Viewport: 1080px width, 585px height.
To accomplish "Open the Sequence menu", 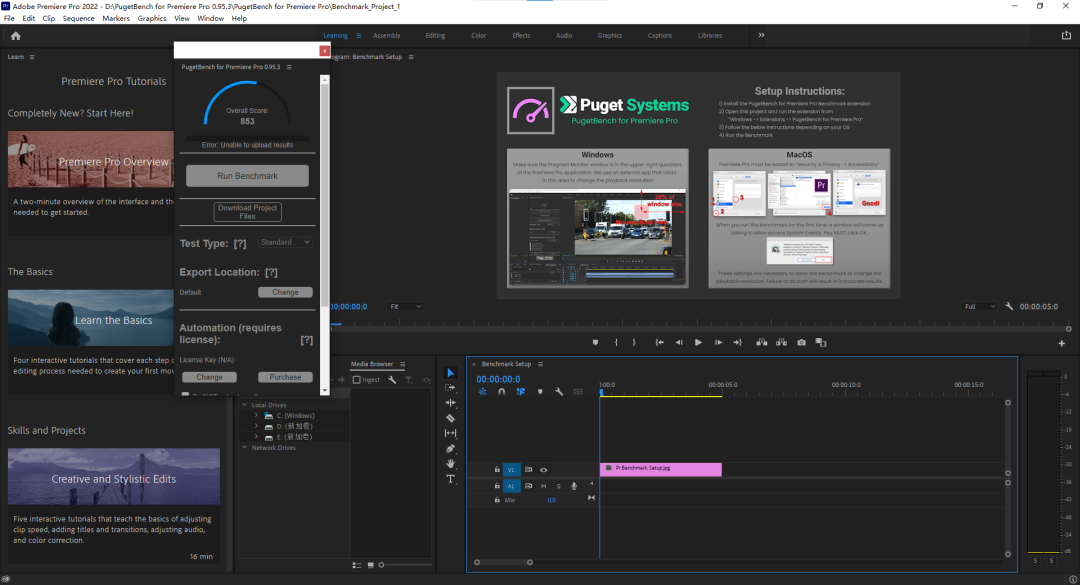I will click(x=78, y=18).
